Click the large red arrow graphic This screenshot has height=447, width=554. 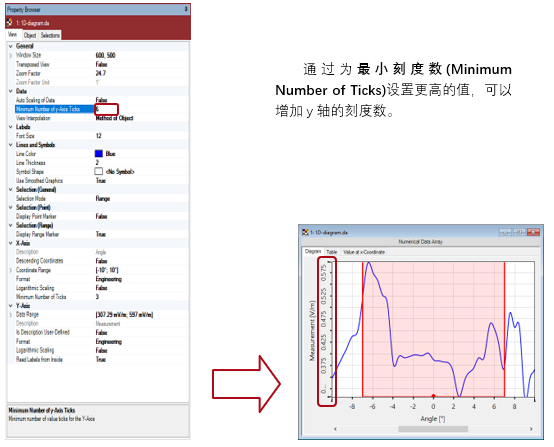coord(246,383)
